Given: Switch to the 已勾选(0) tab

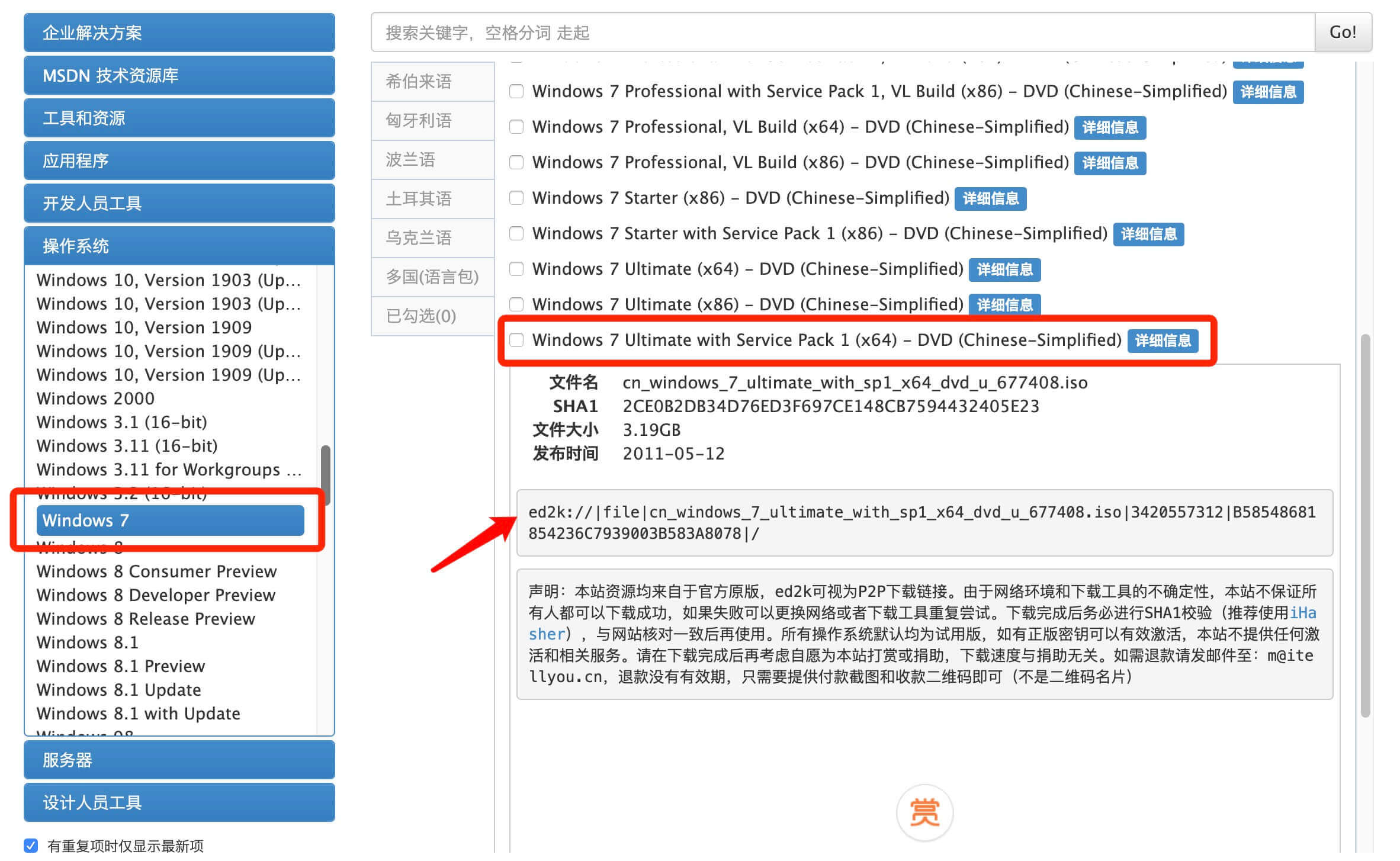Looking at the screenshot, I should (x=432, y=316).
